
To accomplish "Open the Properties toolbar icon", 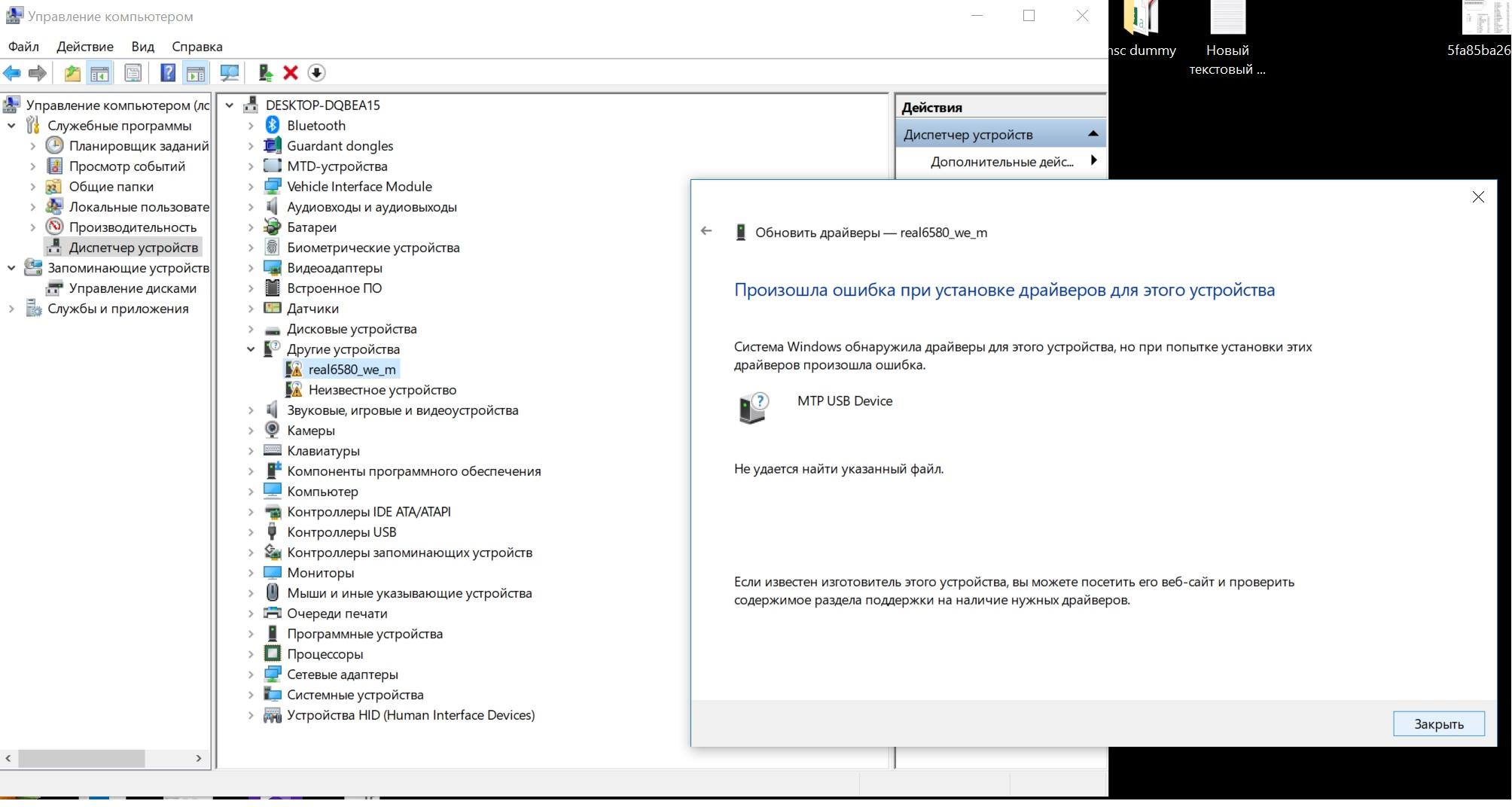I will click(133, 73).
